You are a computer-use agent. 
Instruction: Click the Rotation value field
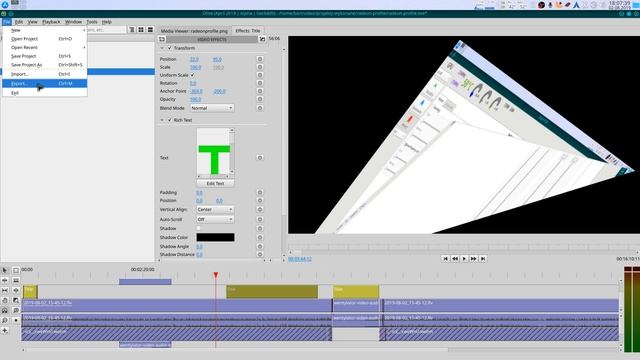point(193,83)
